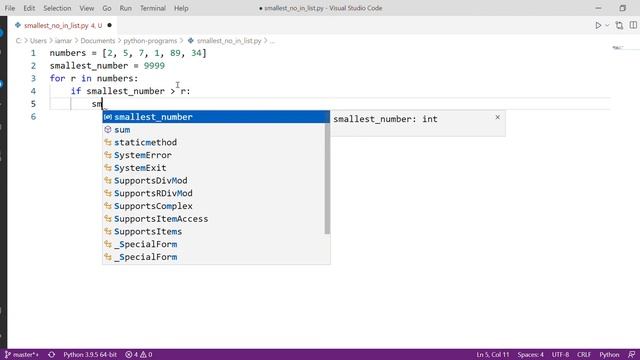The width and height of the screenshot is (640, 360).
Task: Click the 'for r in numbers:' line
Action: [94, 78]
